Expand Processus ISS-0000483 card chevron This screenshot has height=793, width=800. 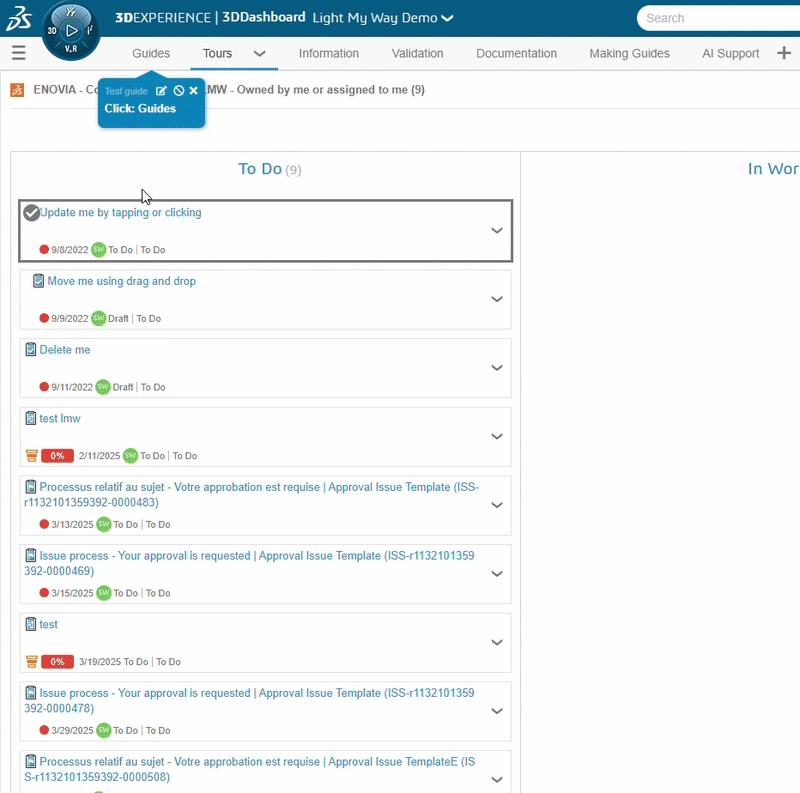(x=497, y=505)
